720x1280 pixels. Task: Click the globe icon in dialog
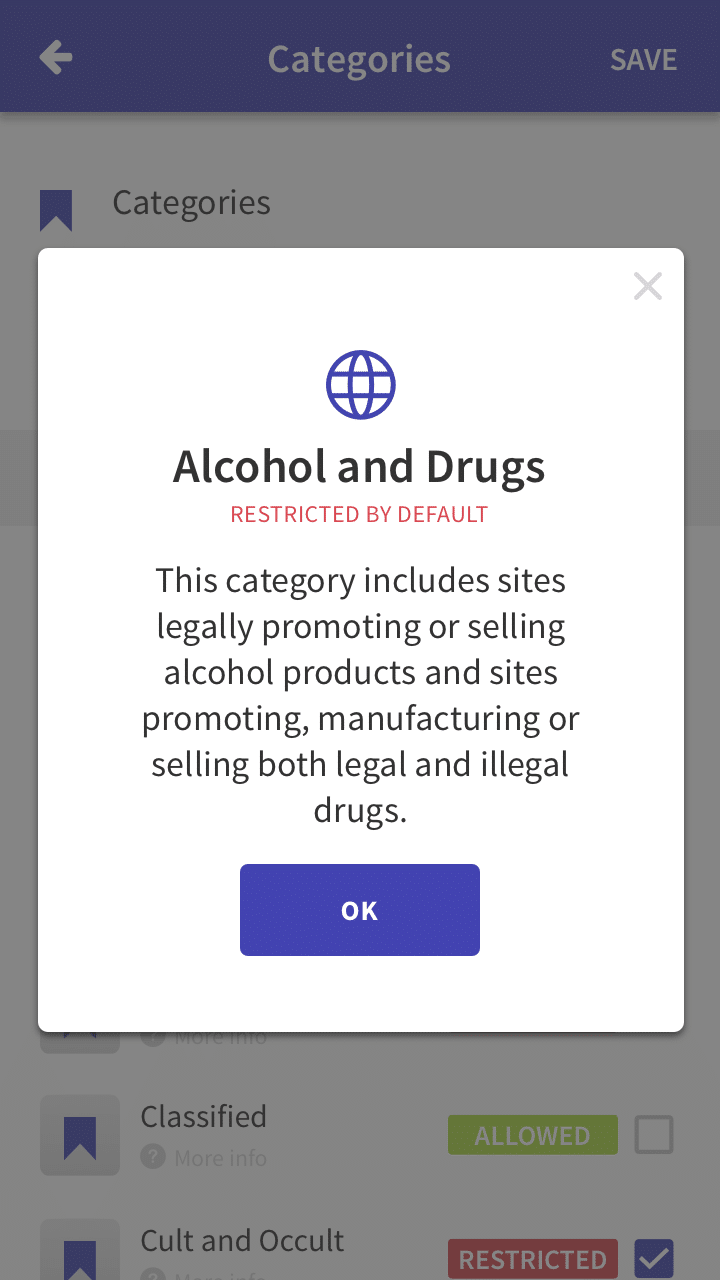[x=360, y=385]
